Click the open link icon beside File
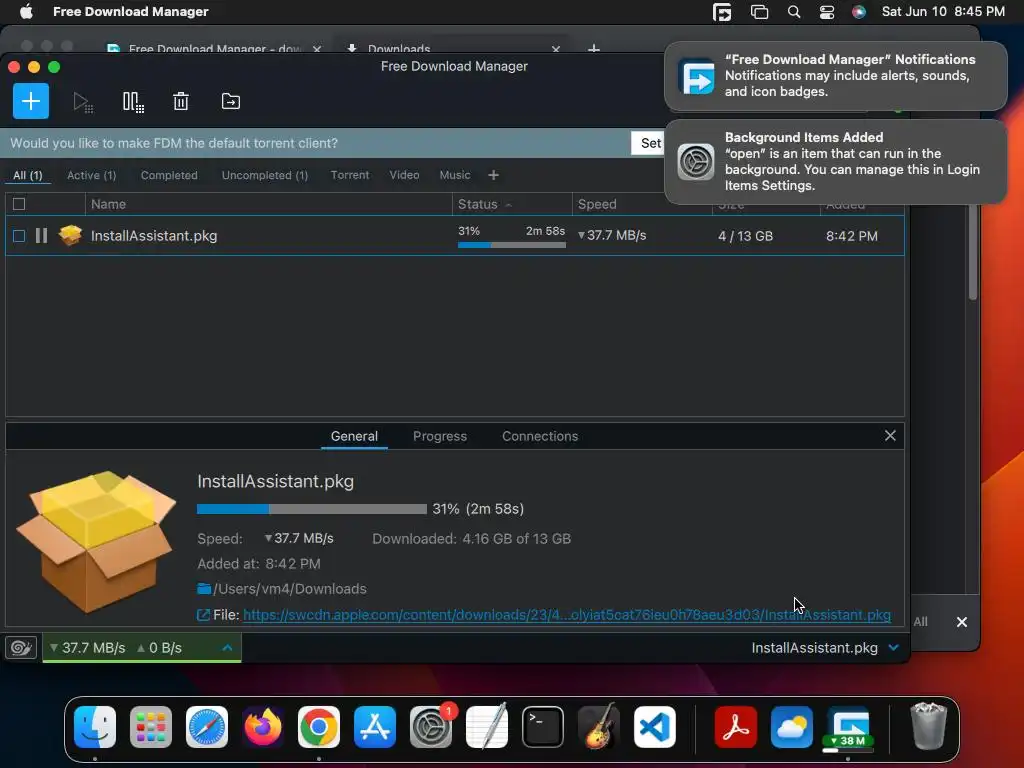 pos(203,615)
